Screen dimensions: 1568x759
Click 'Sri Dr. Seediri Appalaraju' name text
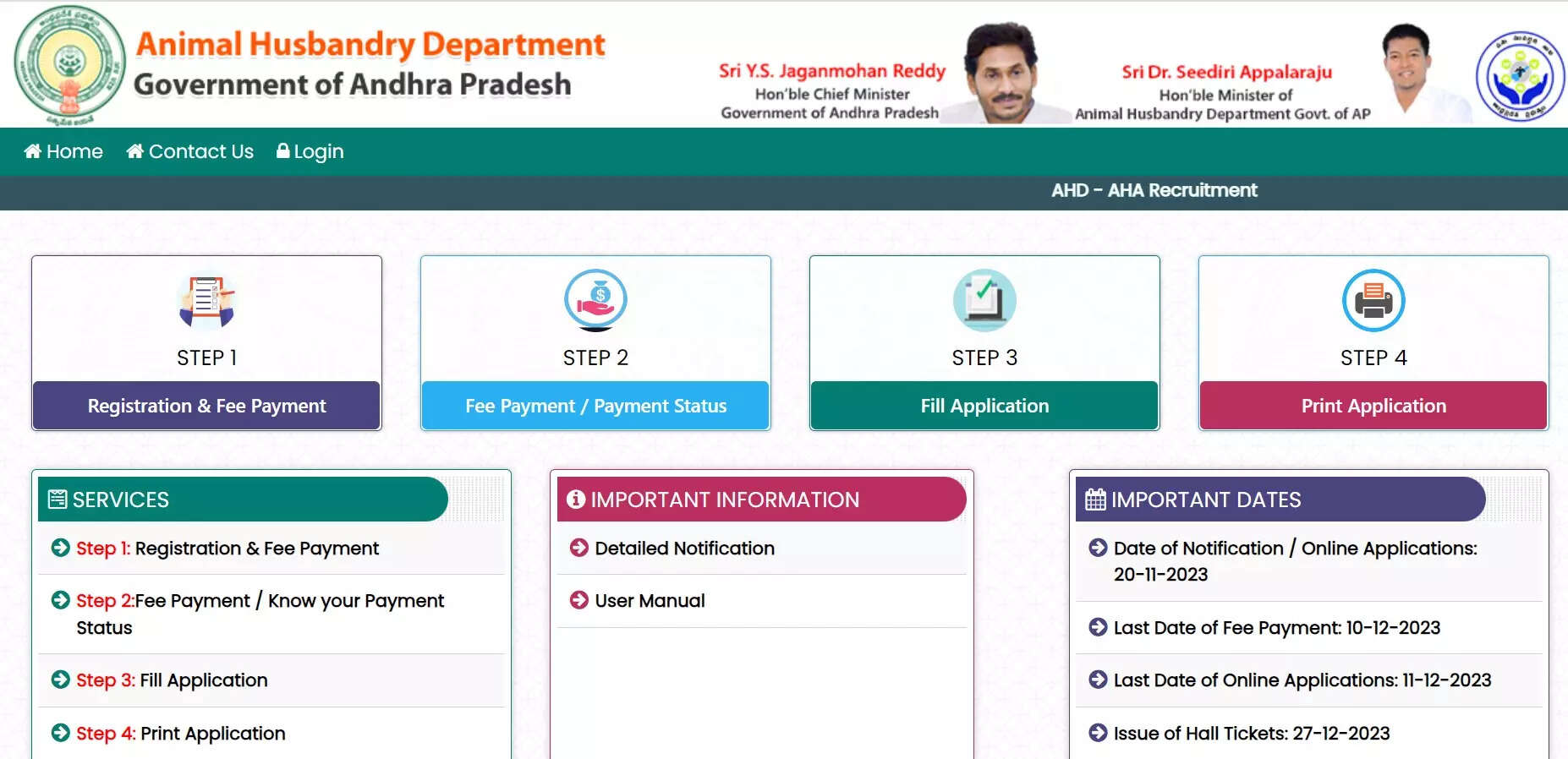[x=1226, y=73]
